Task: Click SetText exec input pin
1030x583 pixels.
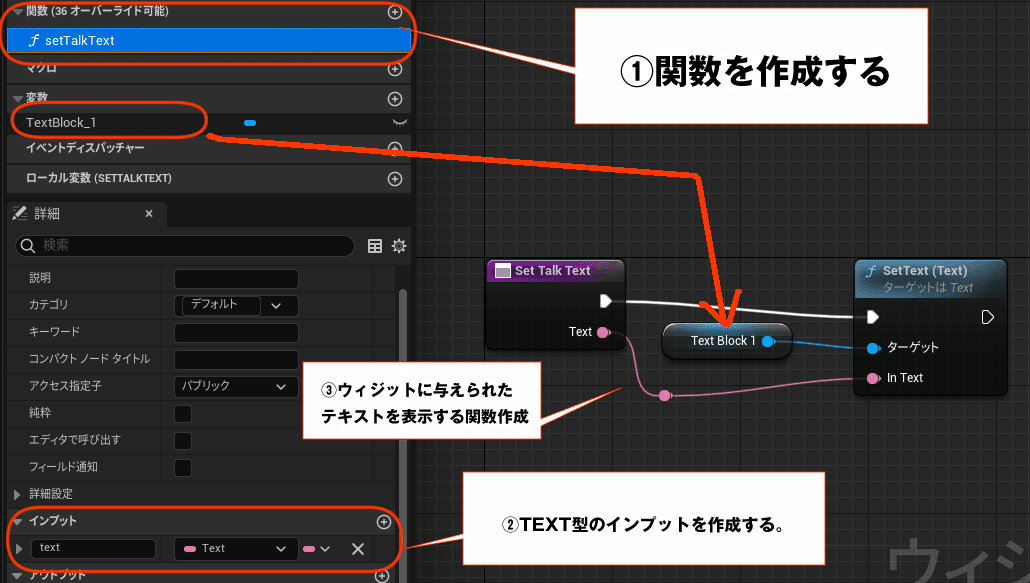Action: 872,318
